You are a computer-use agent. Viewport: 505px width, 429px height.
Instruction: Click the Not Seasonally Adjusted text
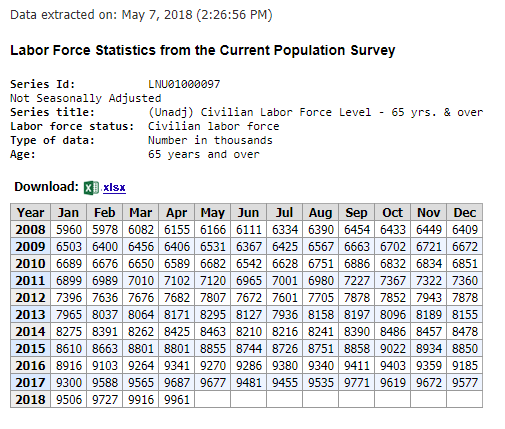[x=86, y=98]
